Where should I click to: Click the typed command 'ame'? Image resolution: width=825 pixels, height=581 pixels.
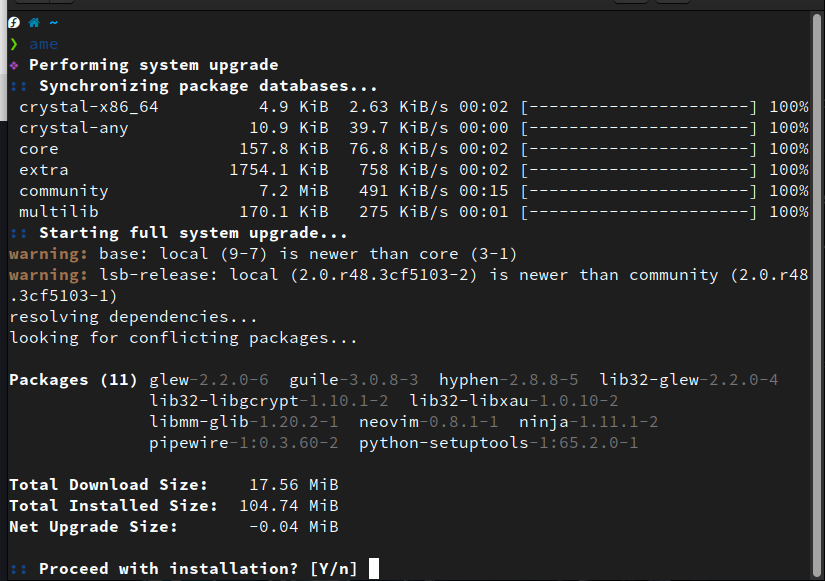[44, 44]
